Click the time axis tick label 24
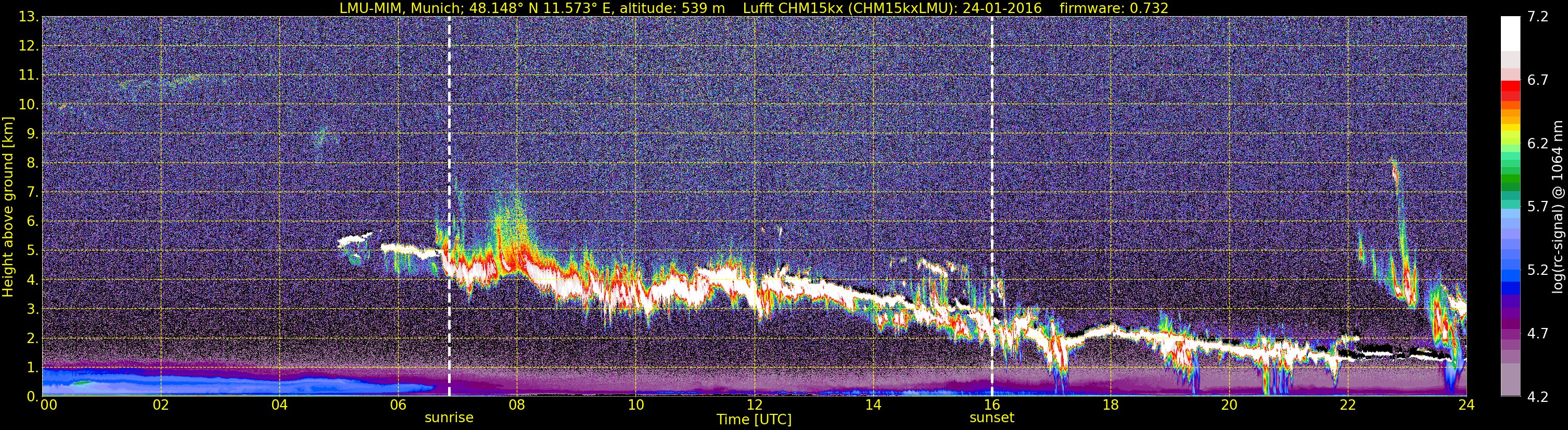 1467,405
